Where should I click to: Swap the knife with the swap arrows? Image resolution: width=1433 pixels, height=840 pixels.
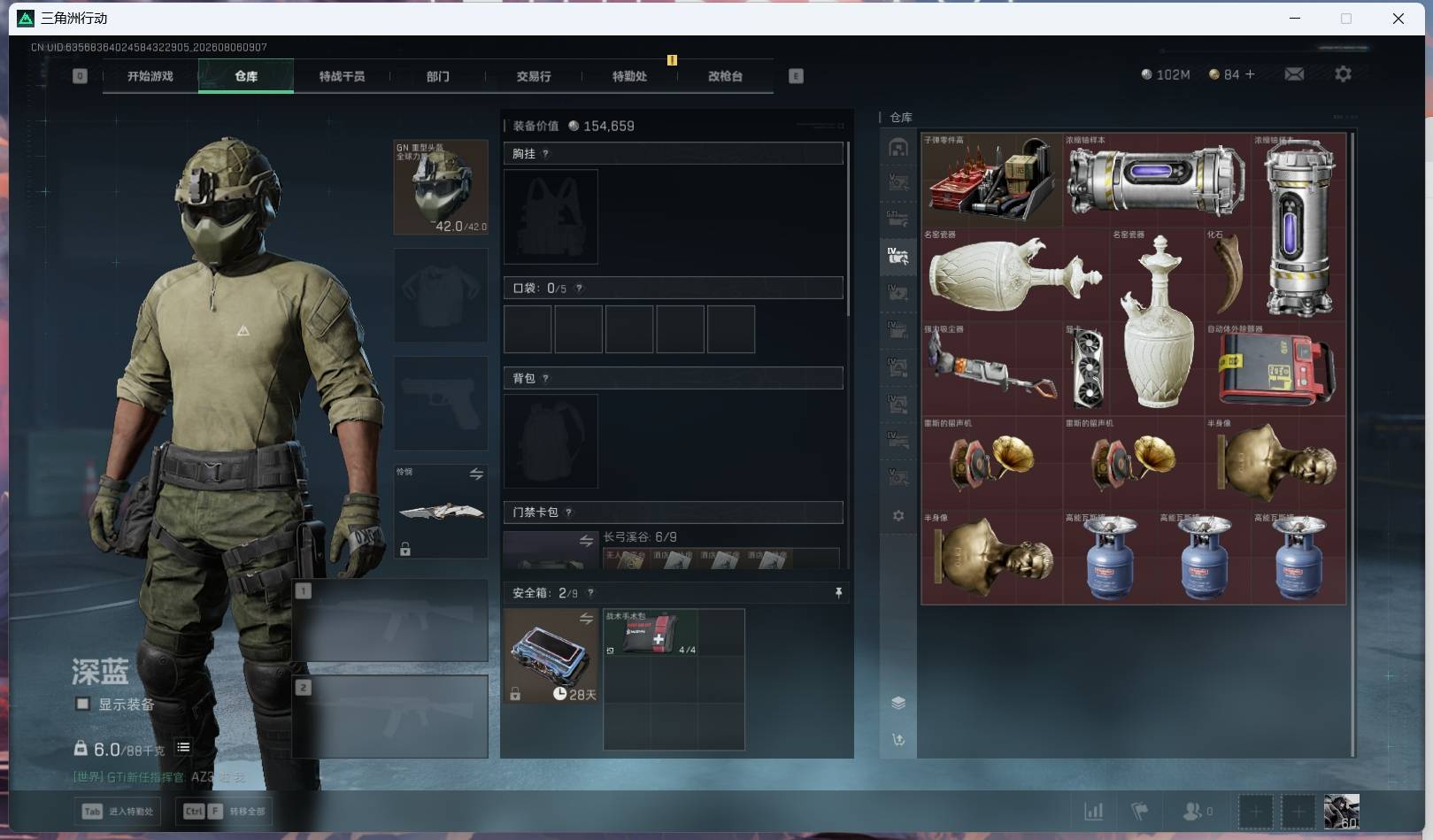pyautogui.click(x=476, y=474)
